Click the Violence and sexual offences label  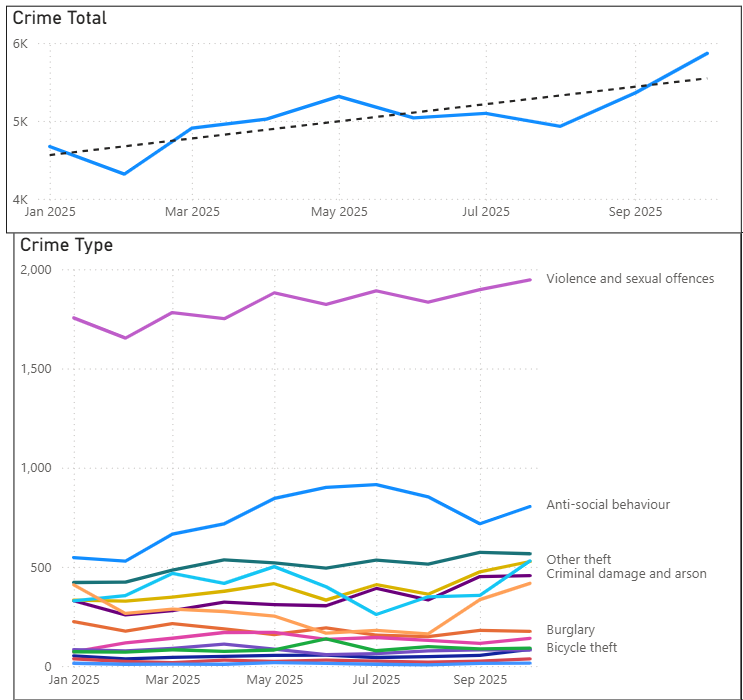[x=630, y=278]
